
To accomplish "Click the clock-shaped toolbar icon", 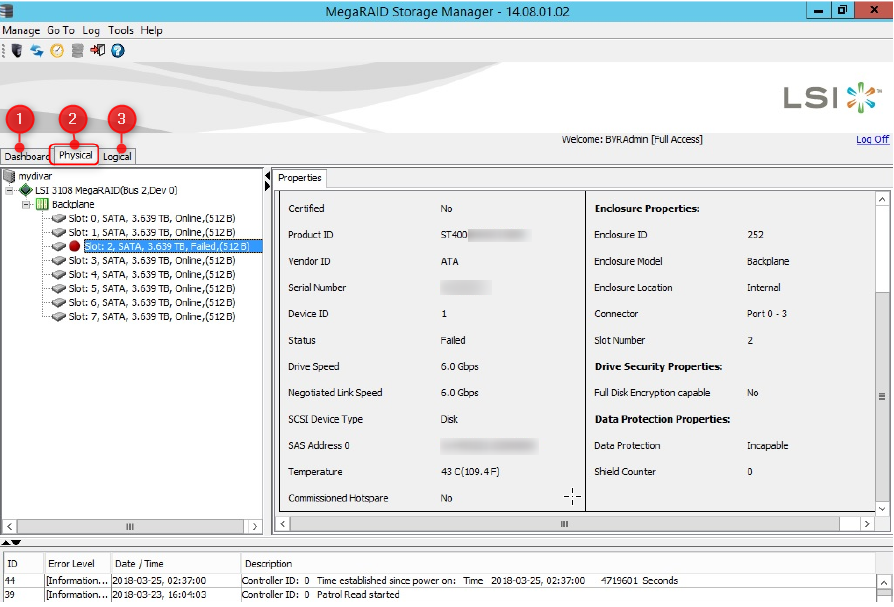I will pos(57,50).
